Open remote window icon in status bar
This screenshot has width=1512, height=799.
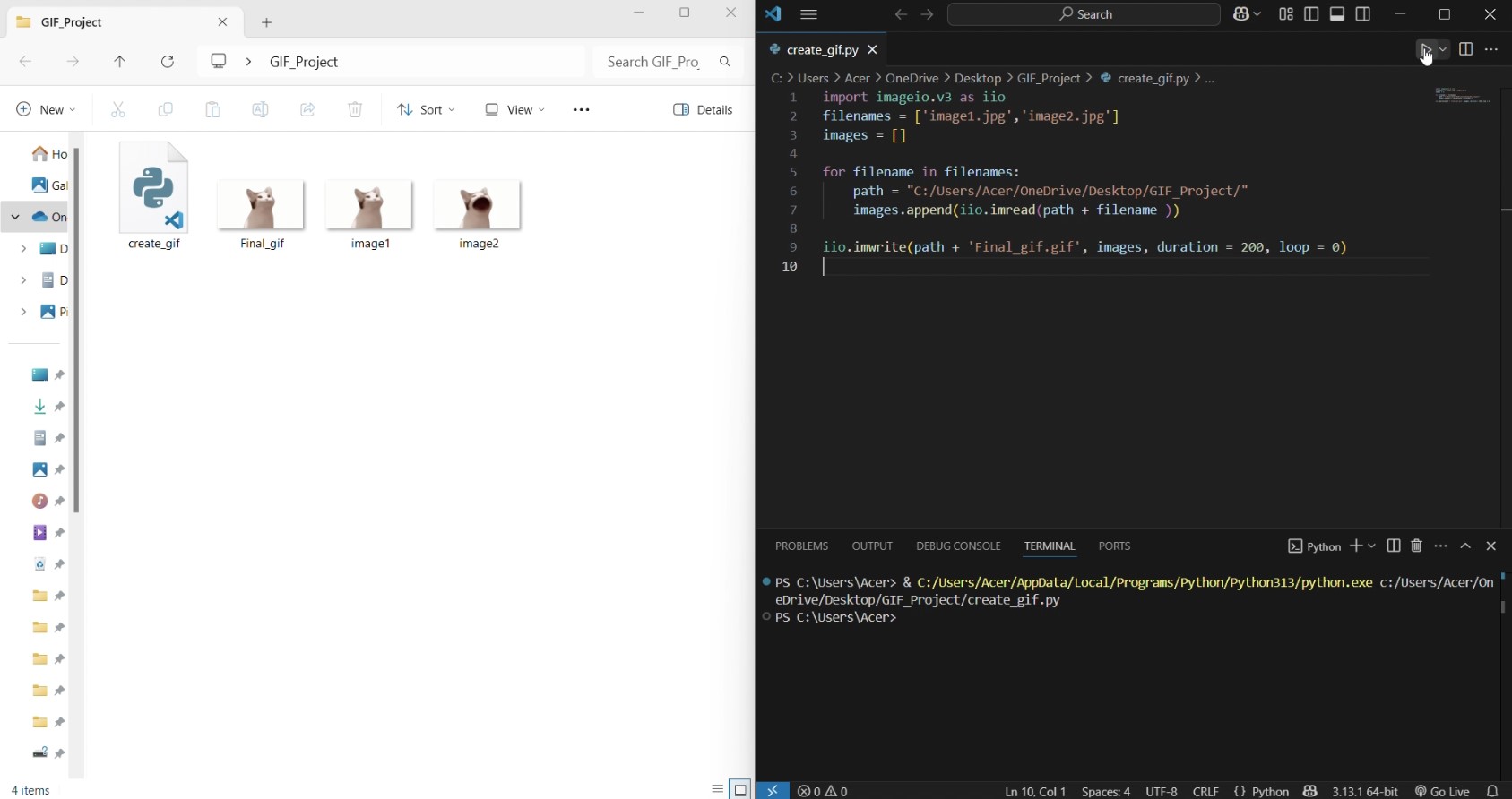tap(773, 790)
